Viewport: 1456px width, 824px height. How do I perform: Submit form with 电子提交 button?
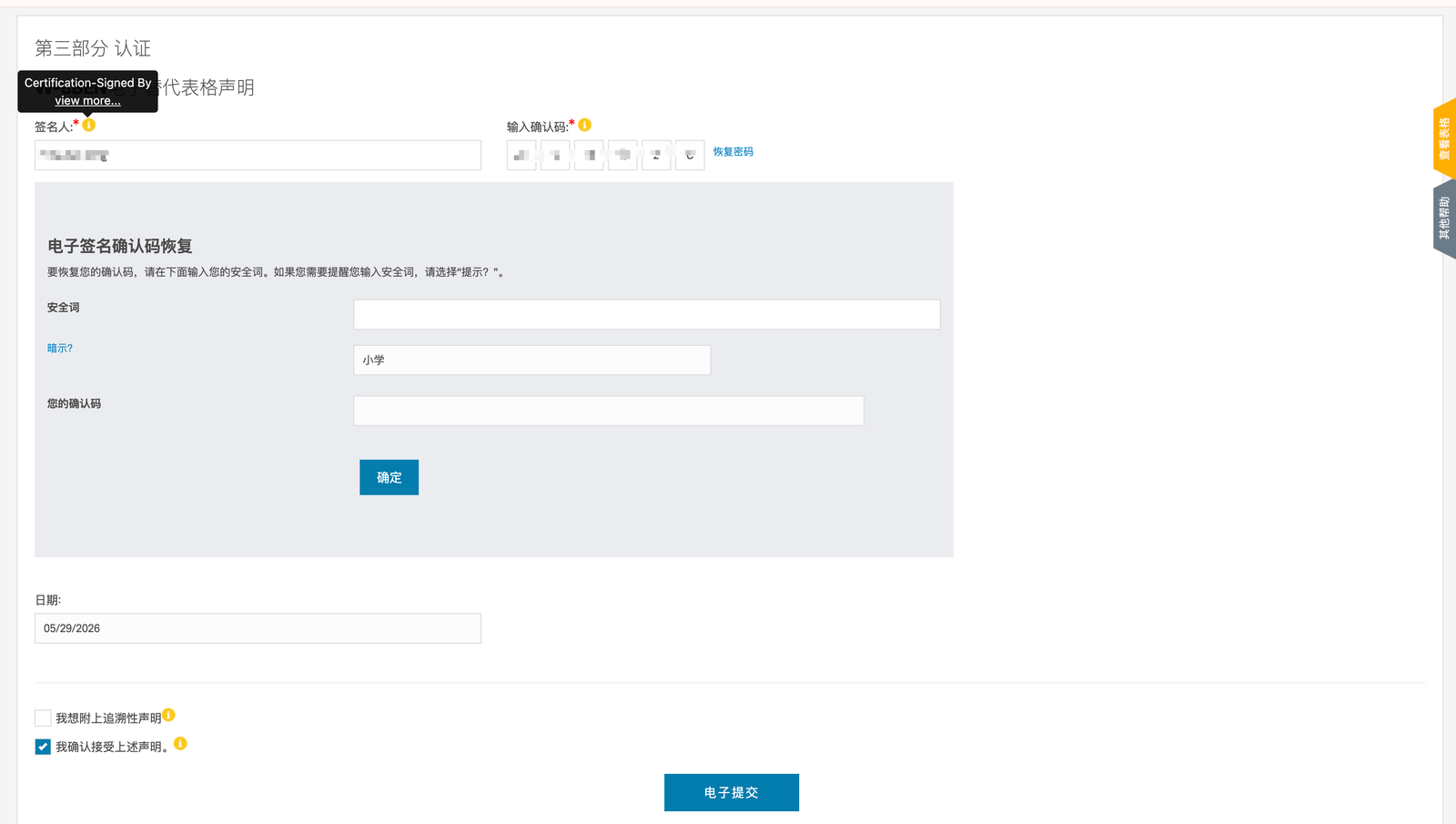pyautogui.click(x=732, y=792)
